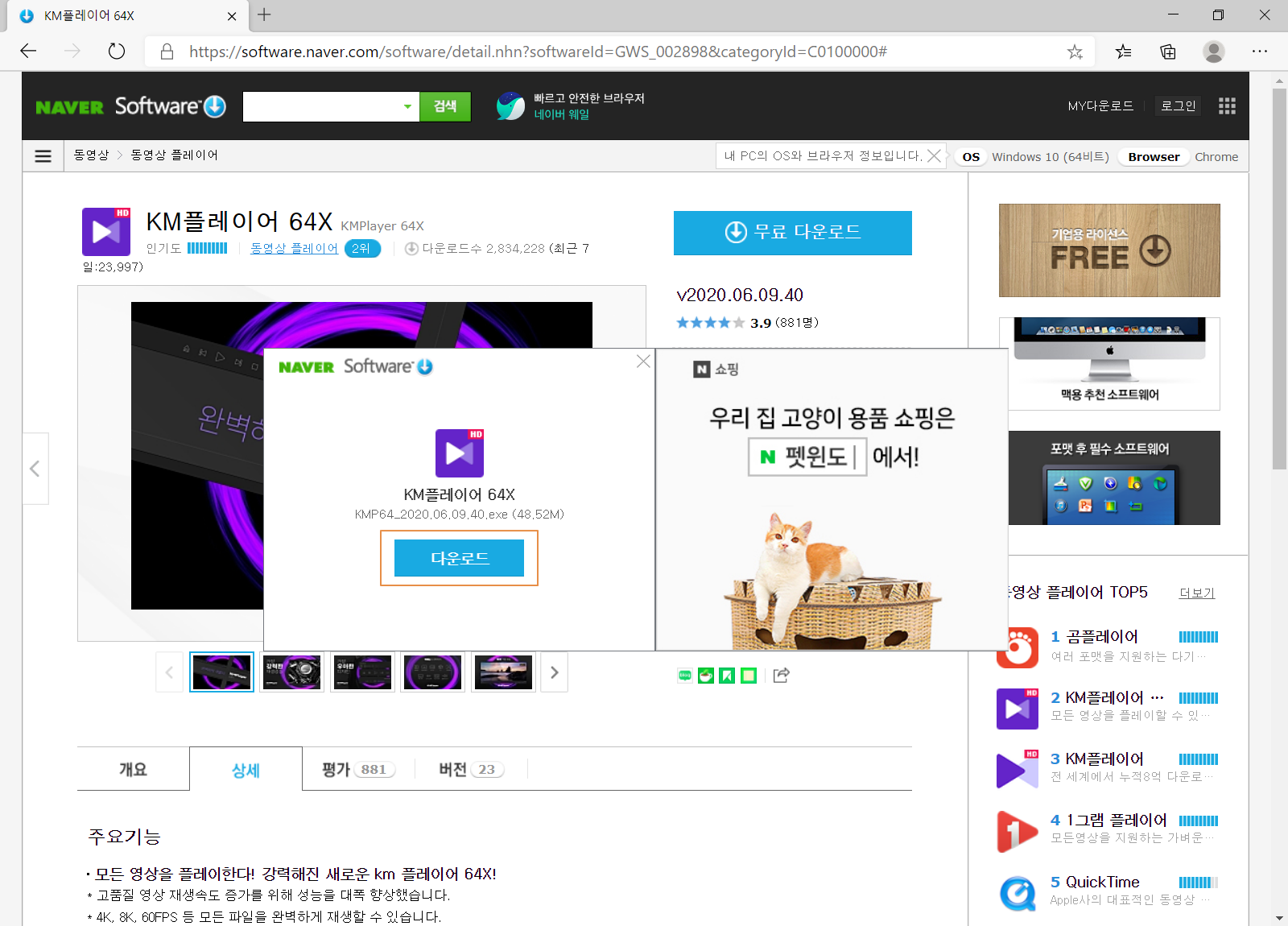Click the 맥용 추천 소프트웨어 banner
Screen dimensions: 1288x926
[x=1109, y=364]
